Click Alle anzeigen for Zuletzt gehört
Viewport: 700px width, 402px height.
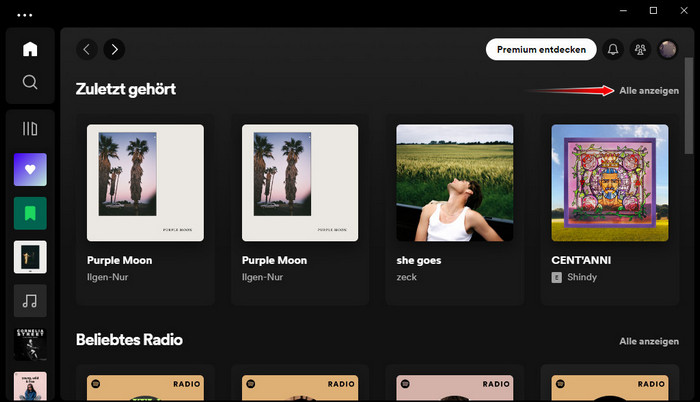point(649,91)
